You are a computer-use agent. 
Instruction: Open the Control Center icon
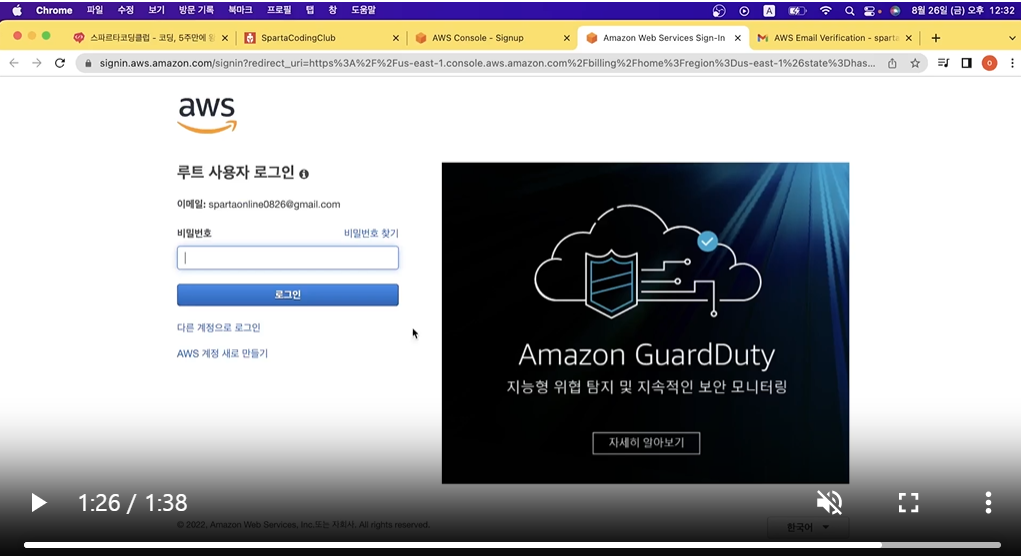click(x=871, y=10)
